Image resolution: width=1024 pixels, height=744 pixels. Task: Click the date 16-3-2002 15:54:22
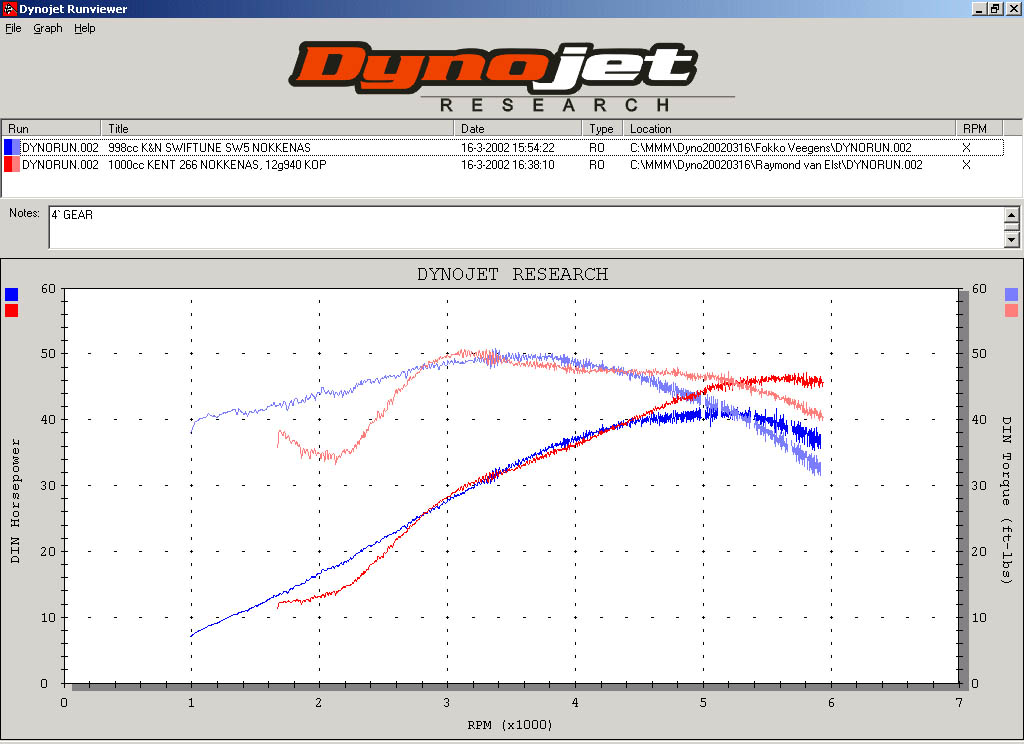tap(507, 148)
